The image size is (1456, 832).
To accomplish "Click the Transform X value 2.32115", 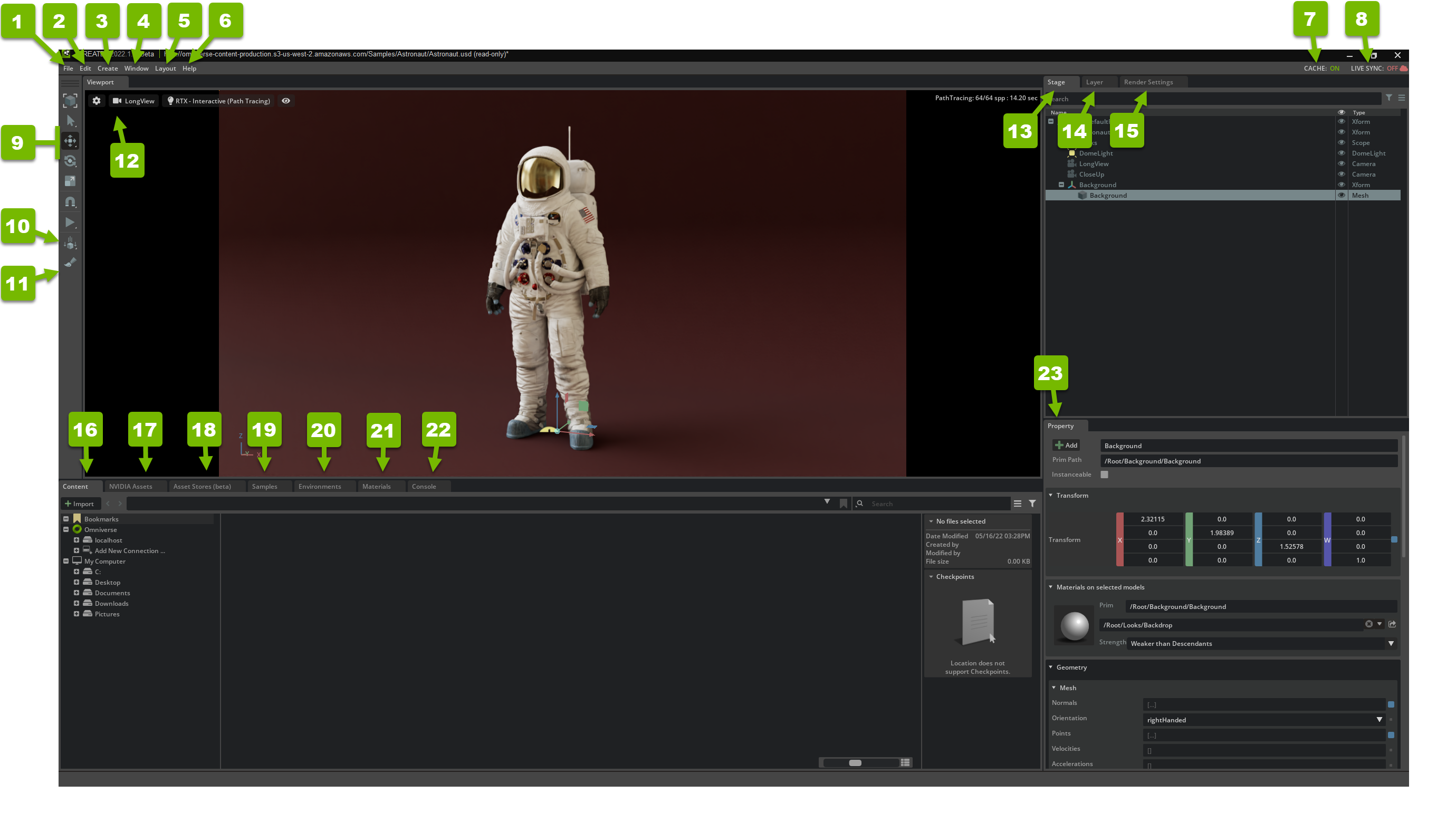I will coord(1153,519).
